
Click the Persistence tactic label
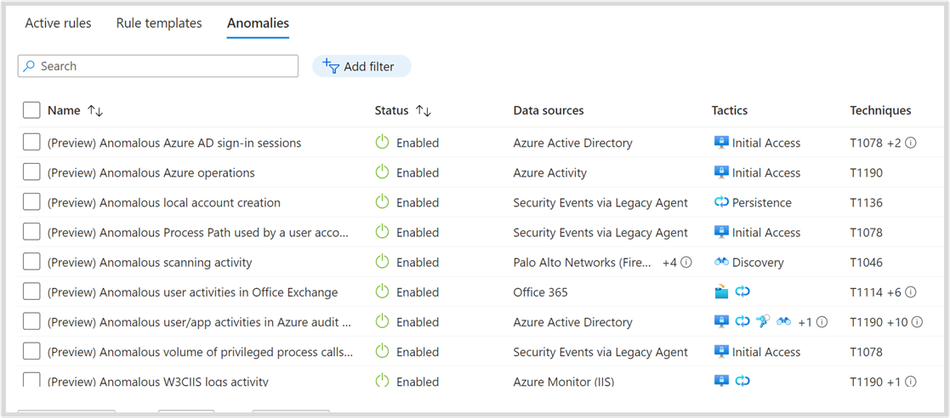coord(762,202)
